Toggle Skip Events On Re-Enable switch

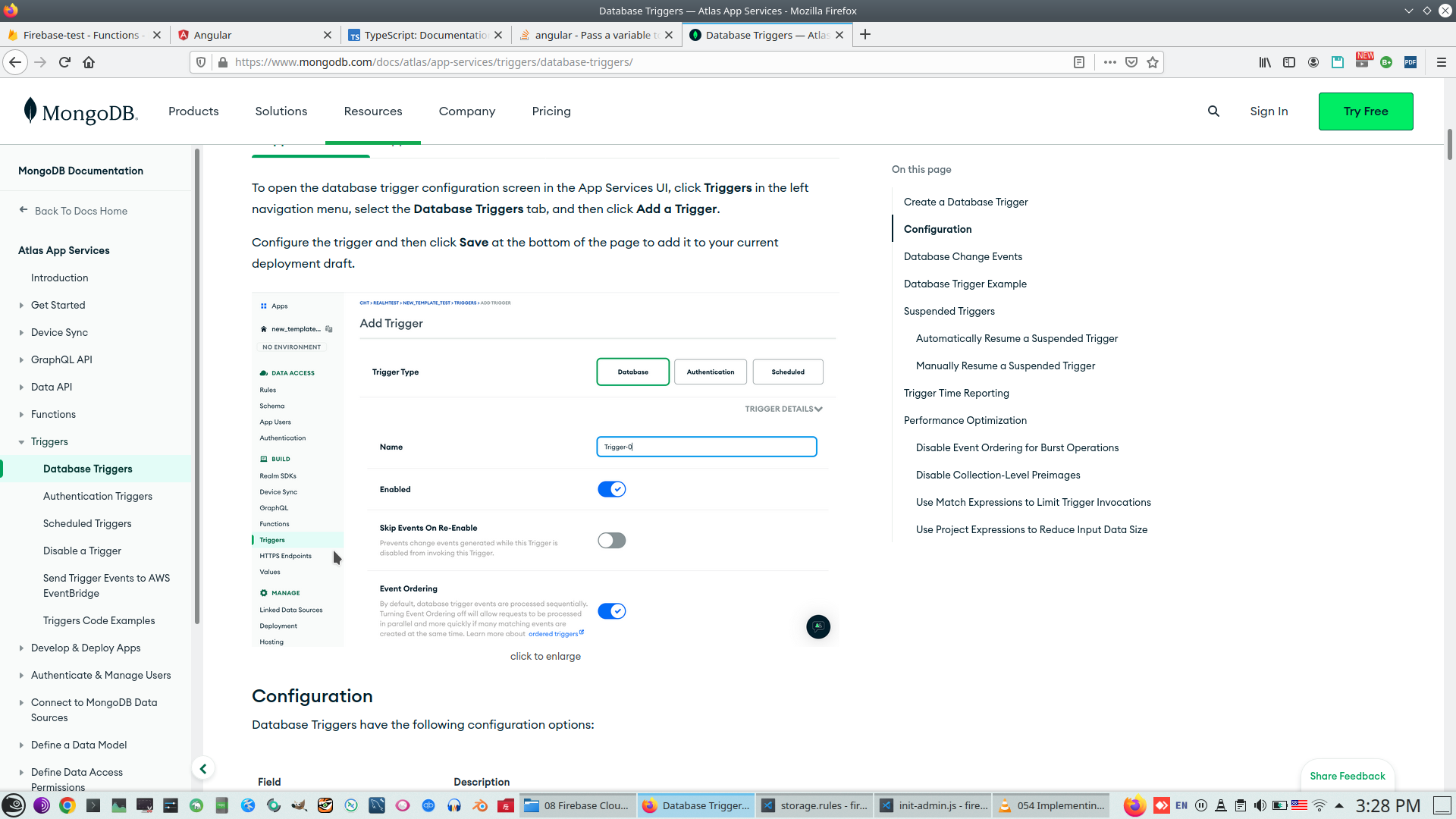pos(611,541)
